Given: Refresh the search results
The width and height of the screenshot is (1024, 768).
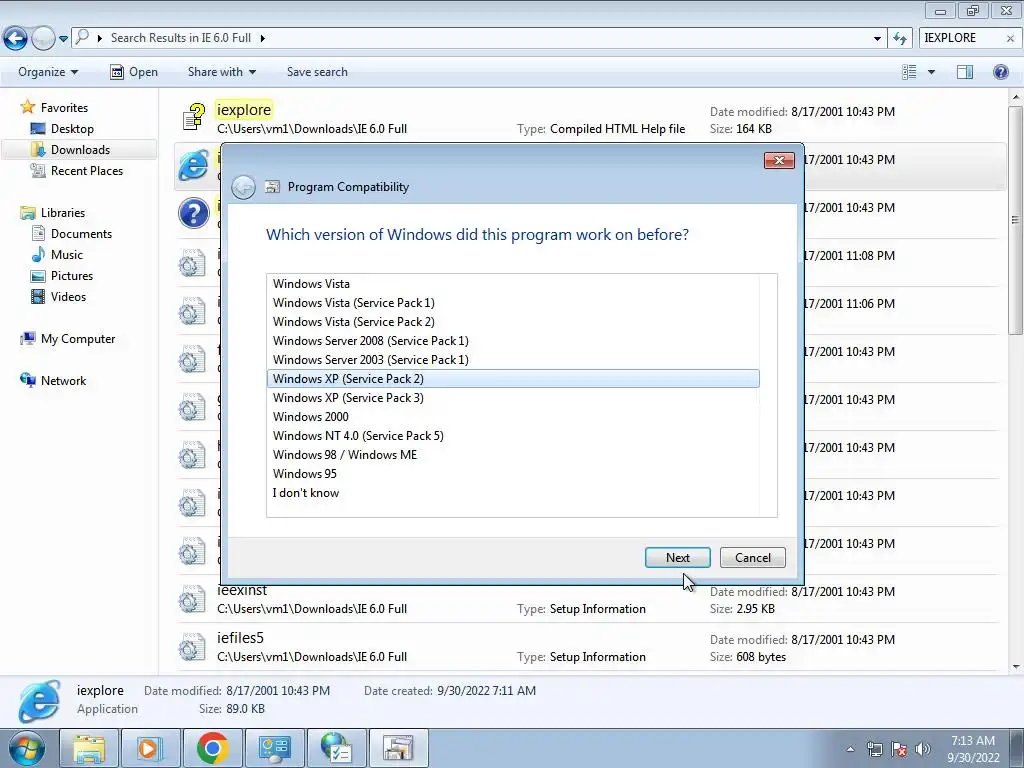Looking at the screenshot, I should [x=900, y=39].
